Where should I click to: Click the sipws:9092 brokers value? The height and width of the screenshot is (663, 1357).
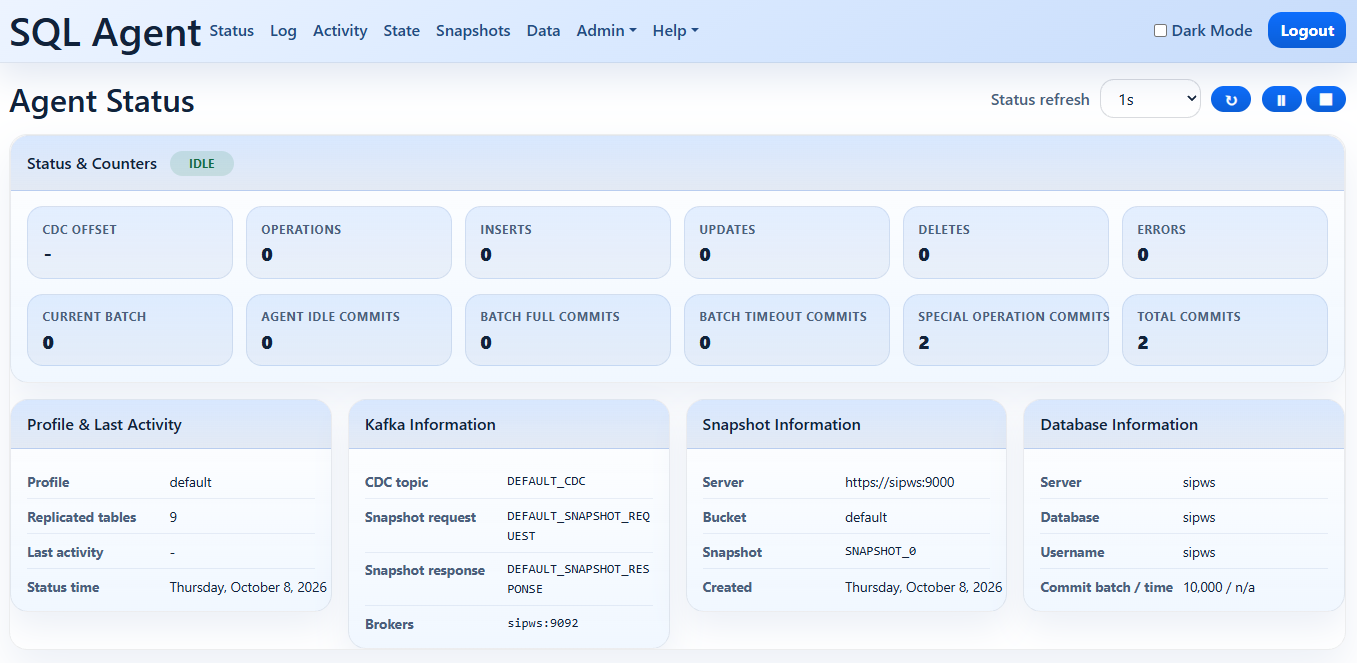coord(543,623)
